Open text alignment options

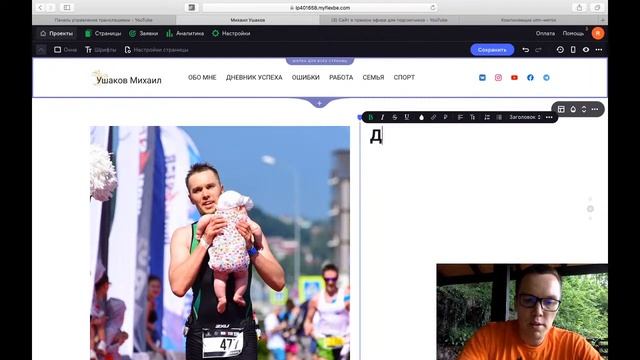tap(460, 117)
